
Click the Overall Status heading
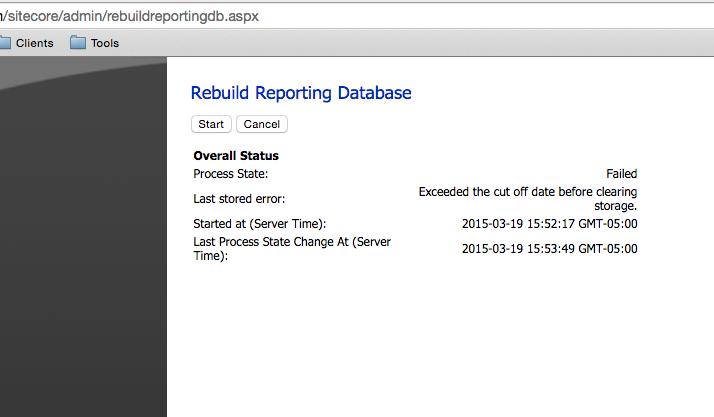coord(236,156)
